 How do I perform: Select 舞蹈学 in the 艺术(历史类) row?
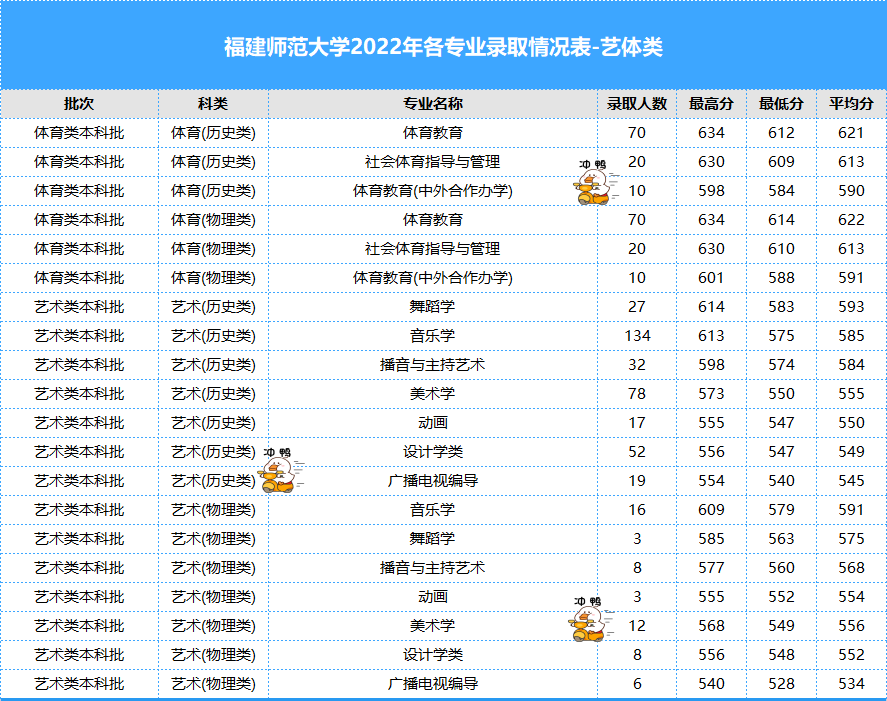pyautogui.click(x=433, y=307)
